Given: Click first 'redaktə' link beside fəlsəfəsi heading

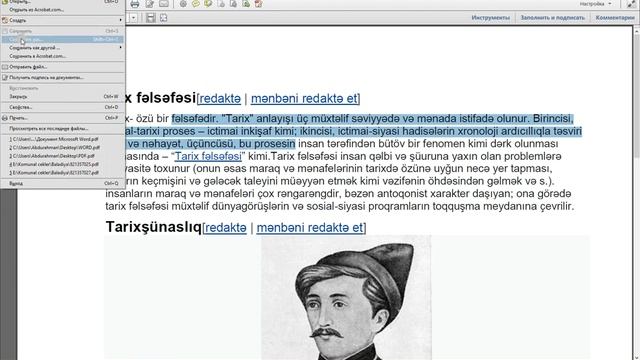Looking at the screenshot, I should pos(220,99).
